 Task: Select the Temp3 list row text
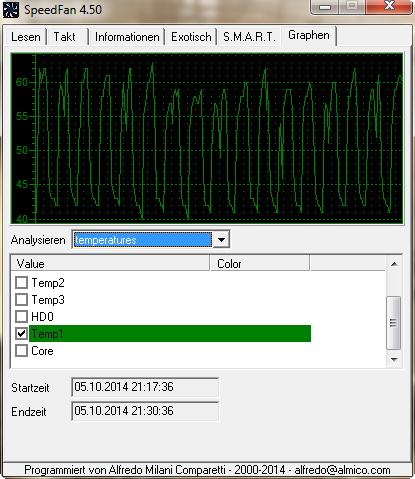pyautogui.click(x=48, y=300)
